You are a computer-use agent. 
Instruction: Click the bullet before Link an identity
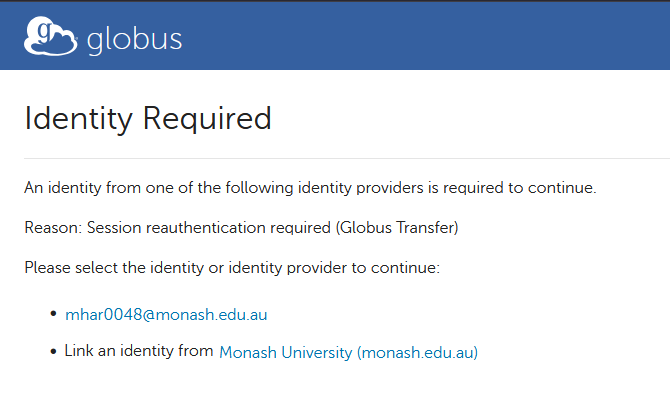pyautogui.click(x=53, y=351)
